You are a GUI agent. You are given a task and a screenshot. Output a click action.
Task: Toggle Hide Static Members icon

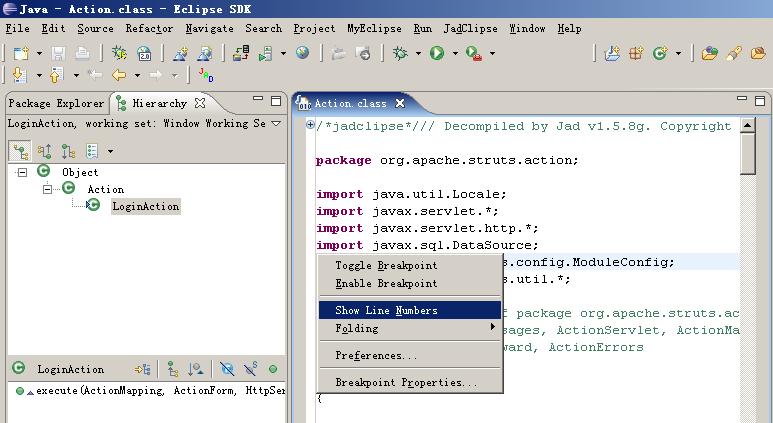click(x=251, y=369)
